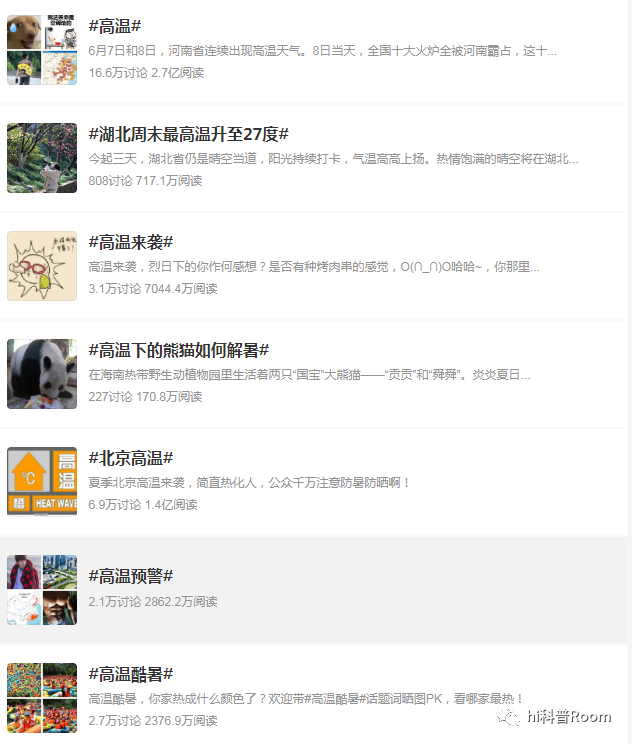The image size is (632, 744).
Task: Open the #高温预警# topic heading
Action: [130, 576]
